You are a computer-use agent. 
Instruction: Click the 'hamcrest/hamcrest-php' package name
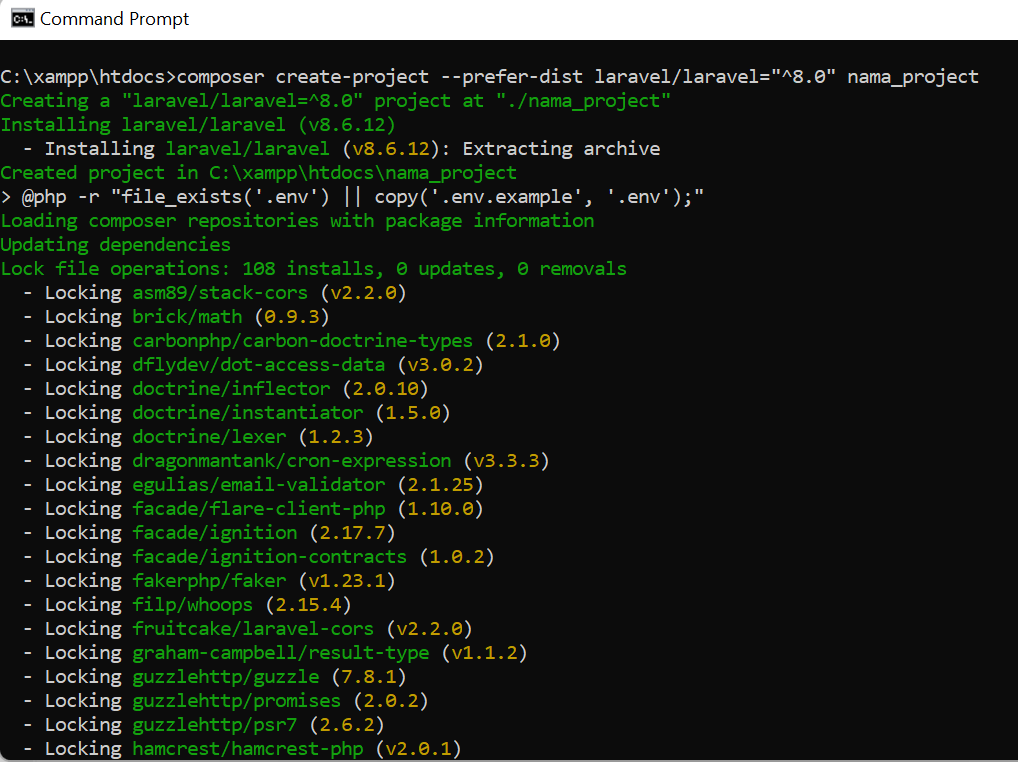(248, 750)
